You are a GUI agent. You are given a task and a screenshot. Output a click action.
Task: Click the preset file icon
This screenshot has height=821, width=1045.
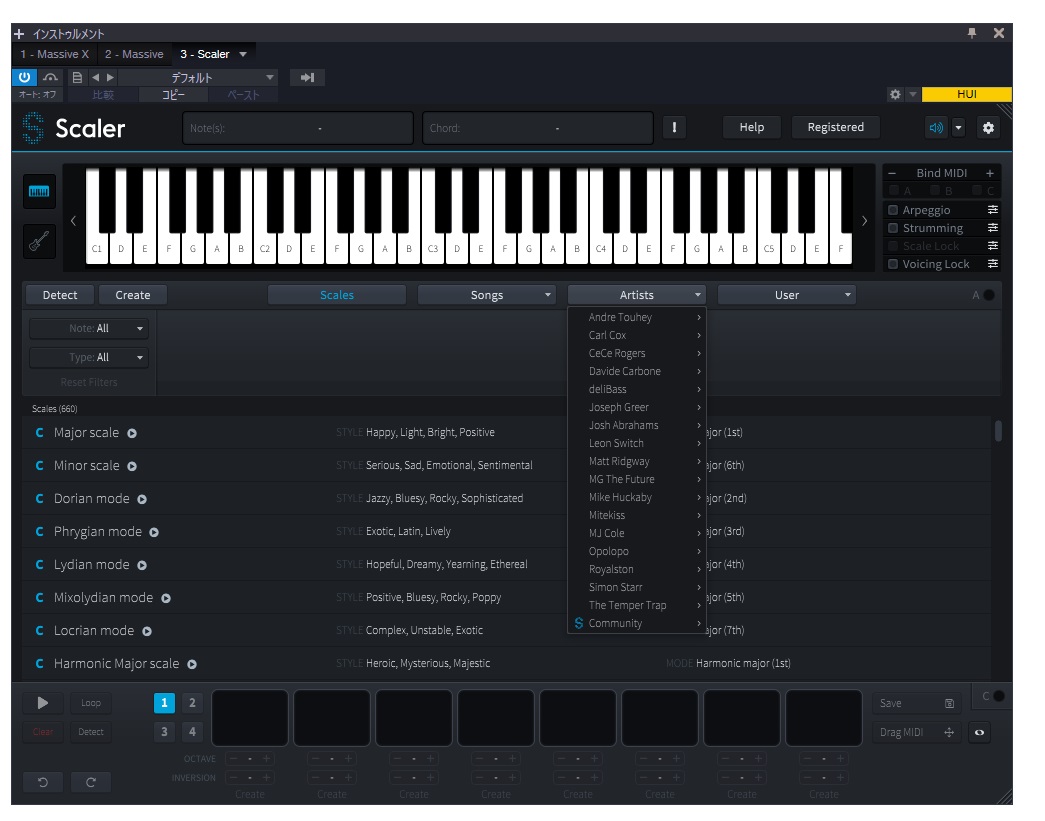pos(77,77)
